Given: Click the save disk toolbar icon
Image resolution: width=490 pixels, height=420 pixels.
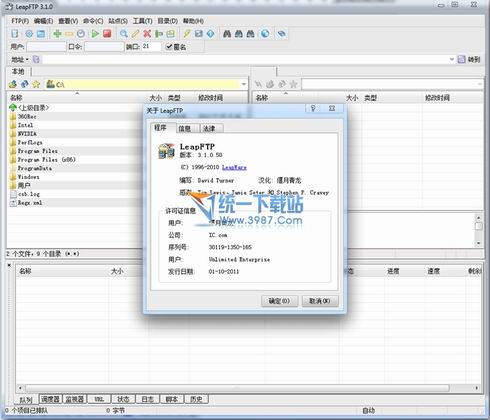Looking at the screenshot, I should click(x=199, y=34).
